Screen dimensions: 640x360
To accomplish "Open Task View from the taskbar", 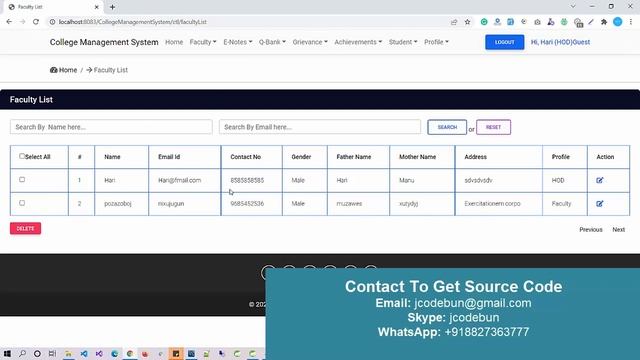I will pyautogui.click(x=52, y=353).
